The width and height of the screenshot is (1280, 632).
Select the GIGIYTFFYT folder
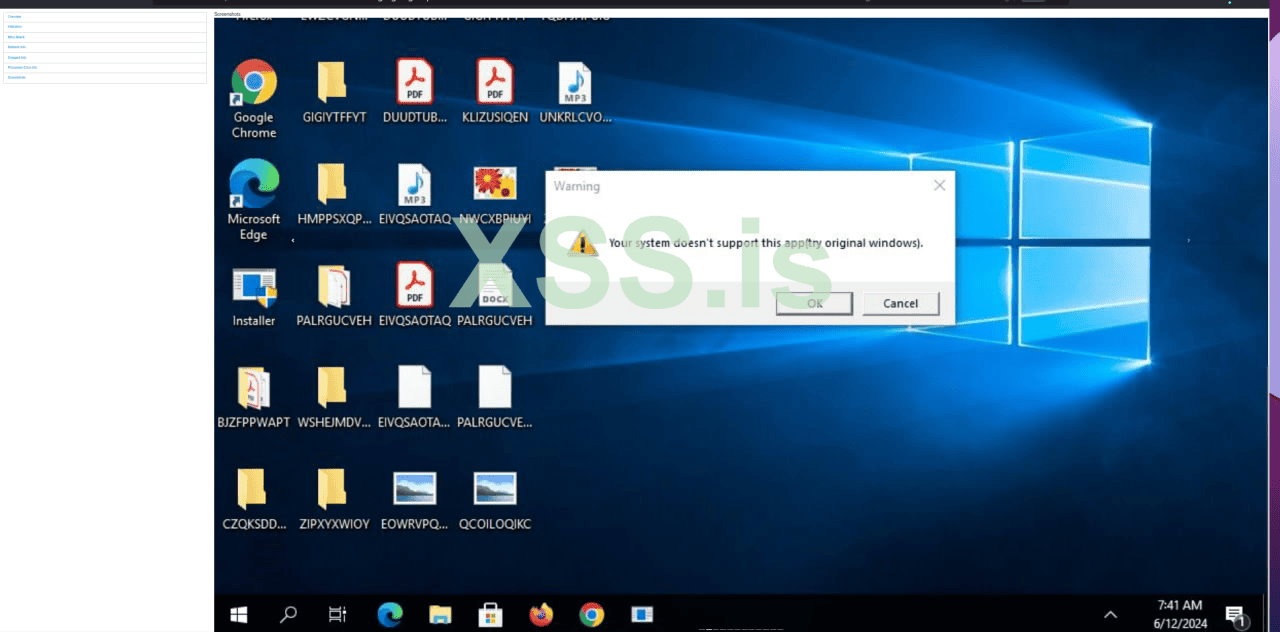pyautogui.click(x=332, y=83)
